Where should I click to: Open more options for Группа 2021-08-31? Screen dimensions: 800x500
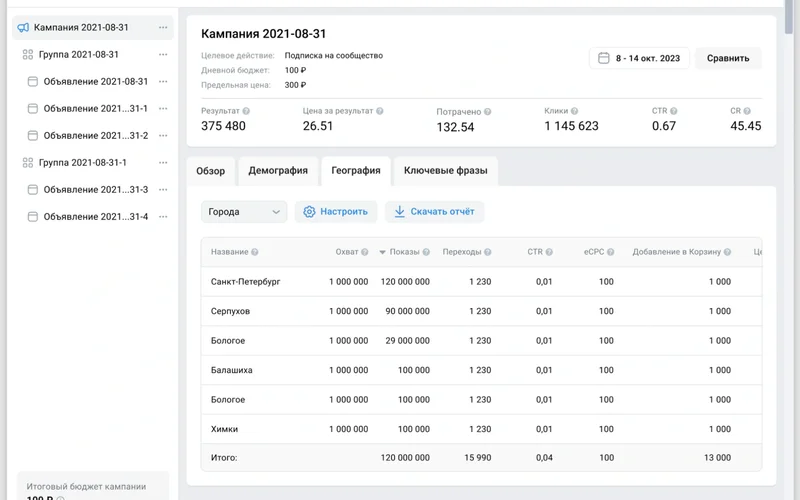163,55
